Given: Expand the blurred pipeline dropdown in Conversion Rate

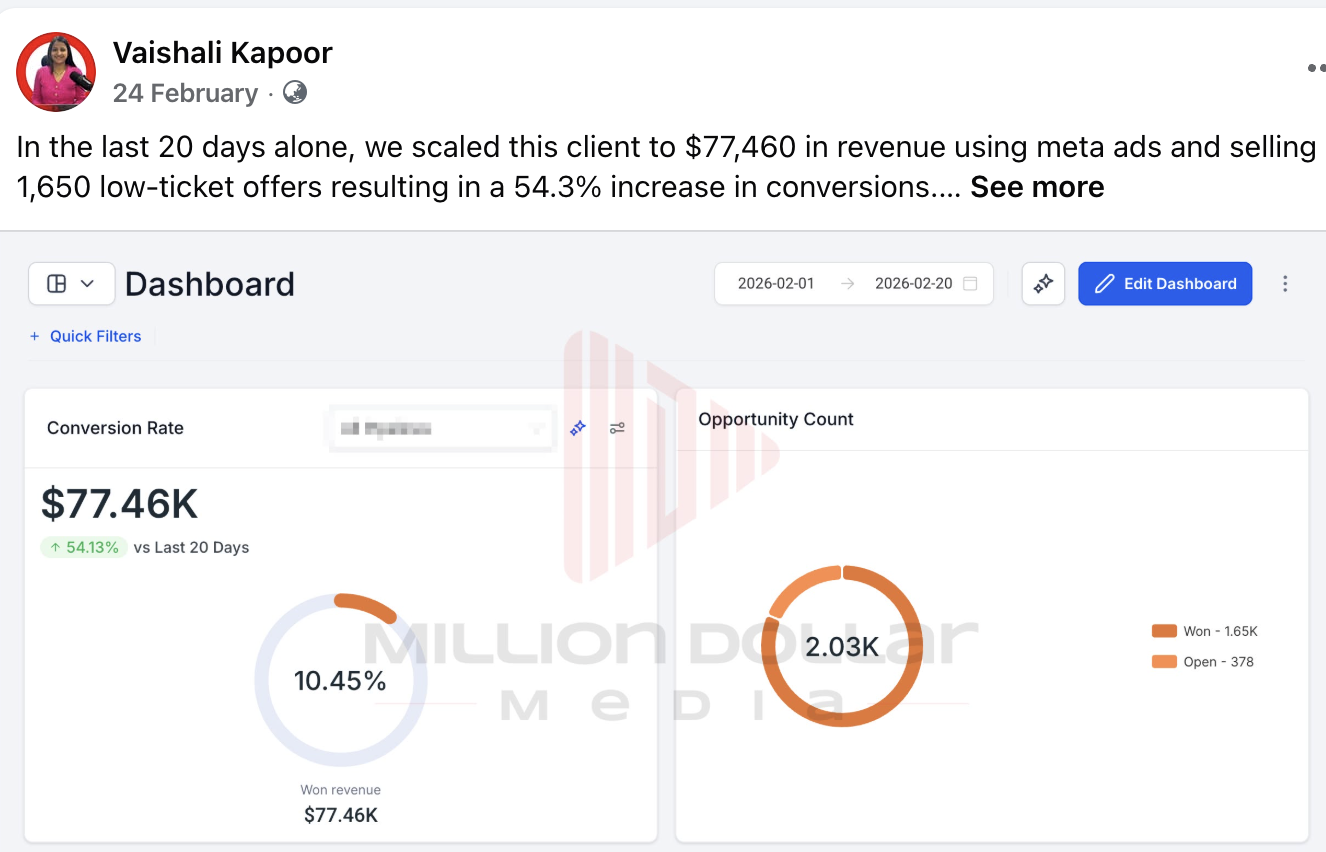Looking at the screenshot, I should 442,429.
